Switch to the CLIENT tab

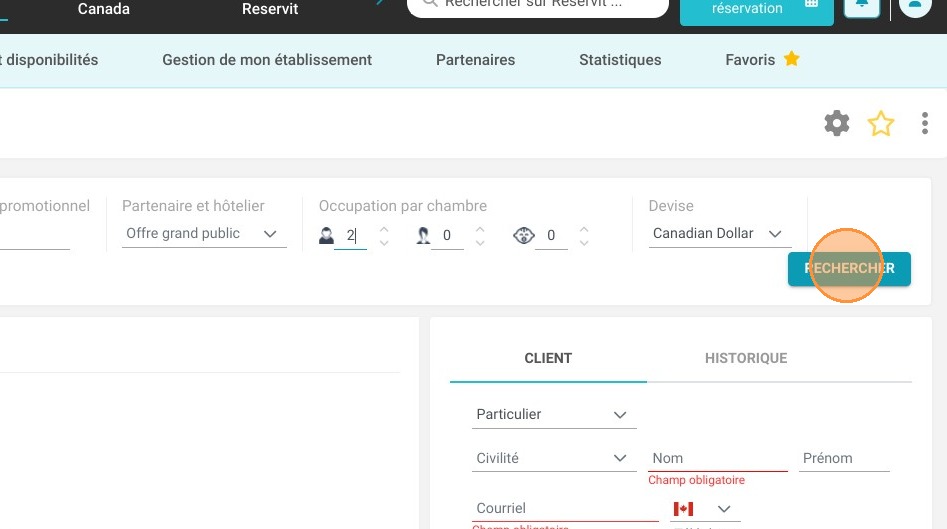[548, 359]
